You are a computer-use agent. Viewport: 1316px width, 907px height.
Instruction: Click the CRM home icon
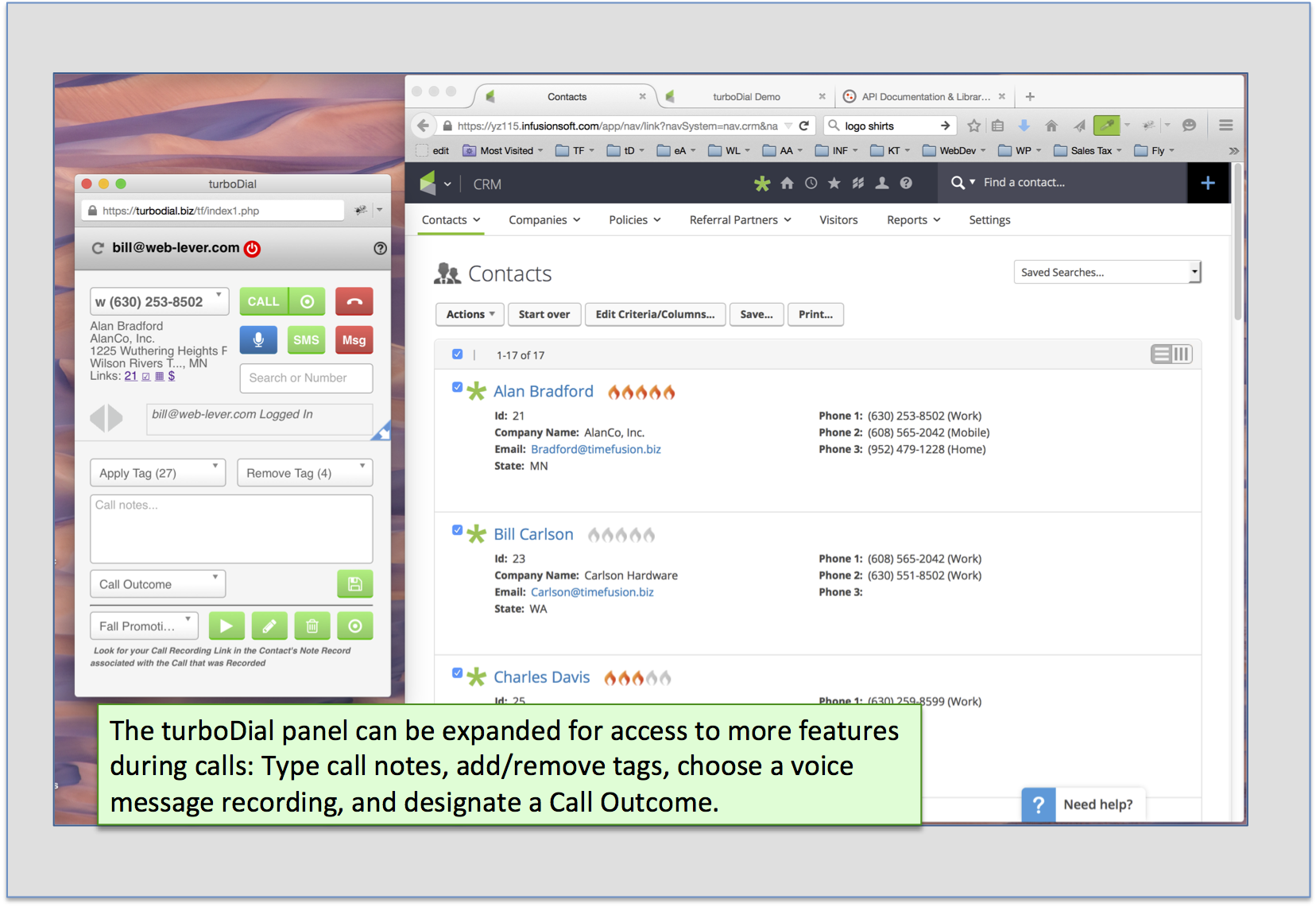pos(787,184)
